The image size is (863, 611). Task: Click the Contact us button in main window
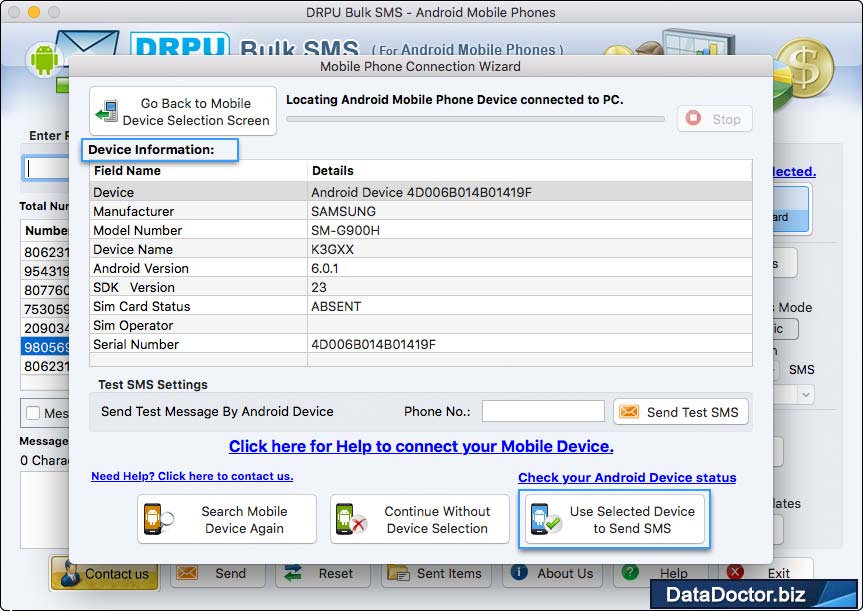[105, 573]
